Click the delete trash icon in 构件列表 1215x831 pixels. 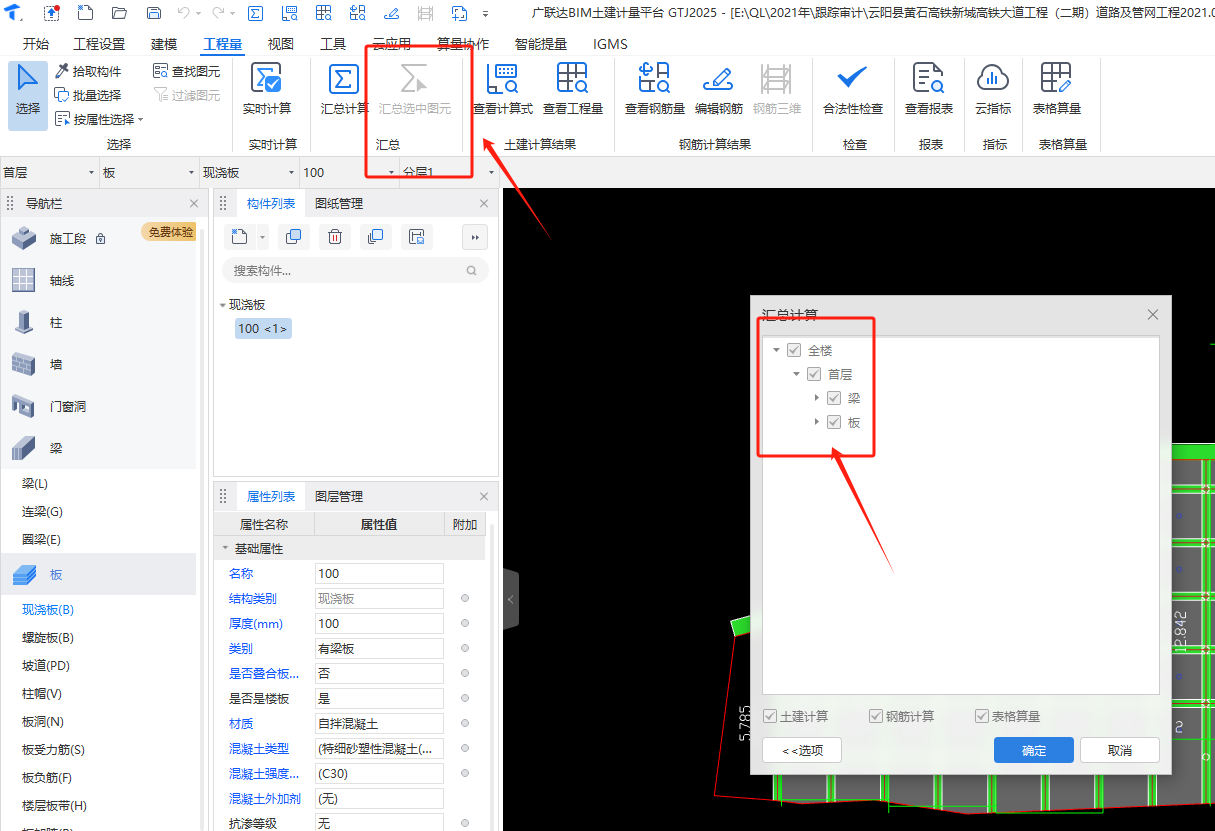pyautogui.click(x=335, y=237)
